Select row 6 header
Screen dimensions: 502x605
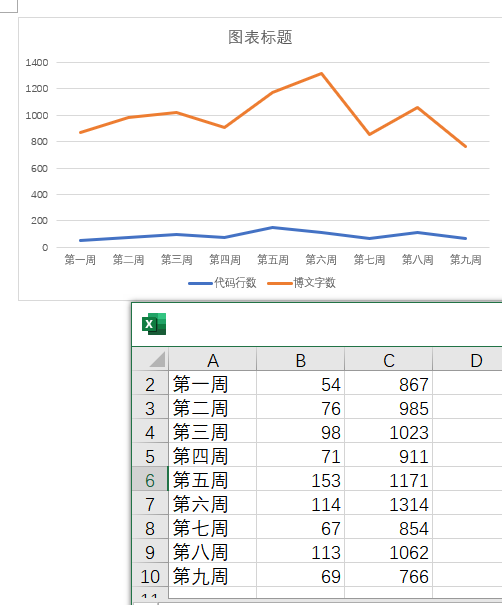(150, 479)
